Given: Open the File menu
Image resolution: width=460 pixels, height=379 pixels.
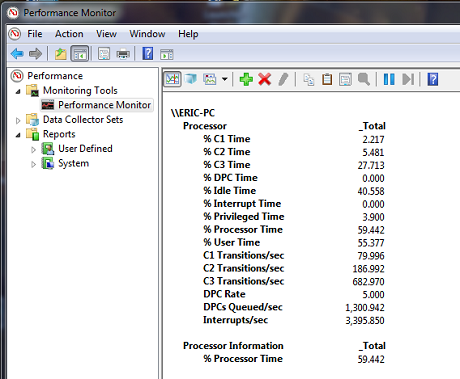Looking at the screenshot, I should coord(35,34).
